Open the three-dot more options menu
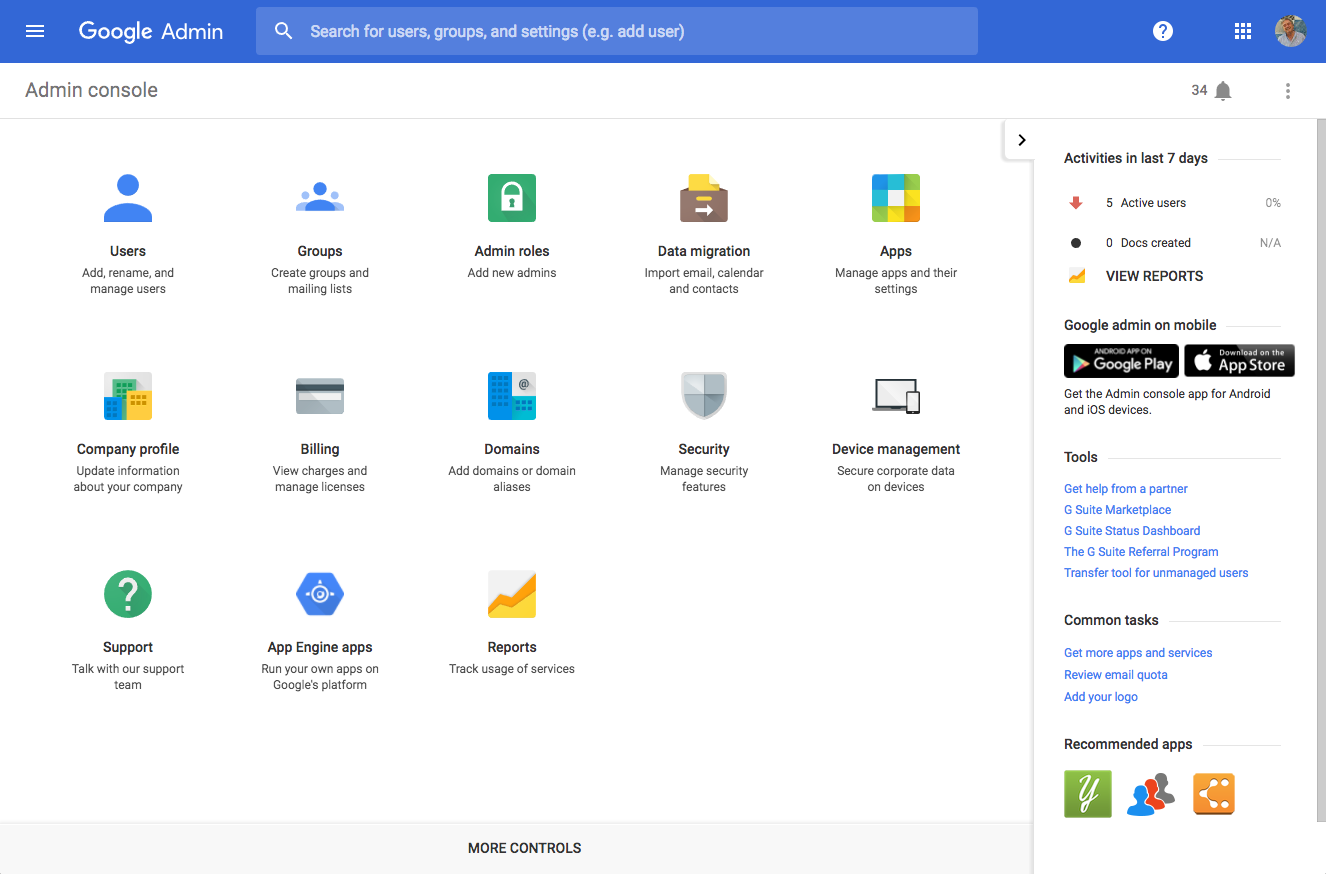 1288,91
